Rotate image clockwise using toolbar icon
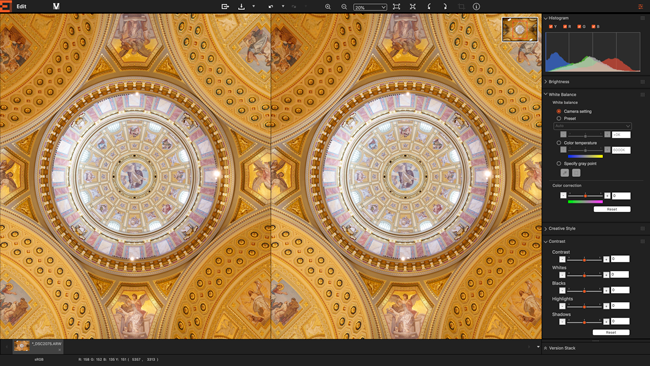 pyautogui.click(x=445, y=7)
